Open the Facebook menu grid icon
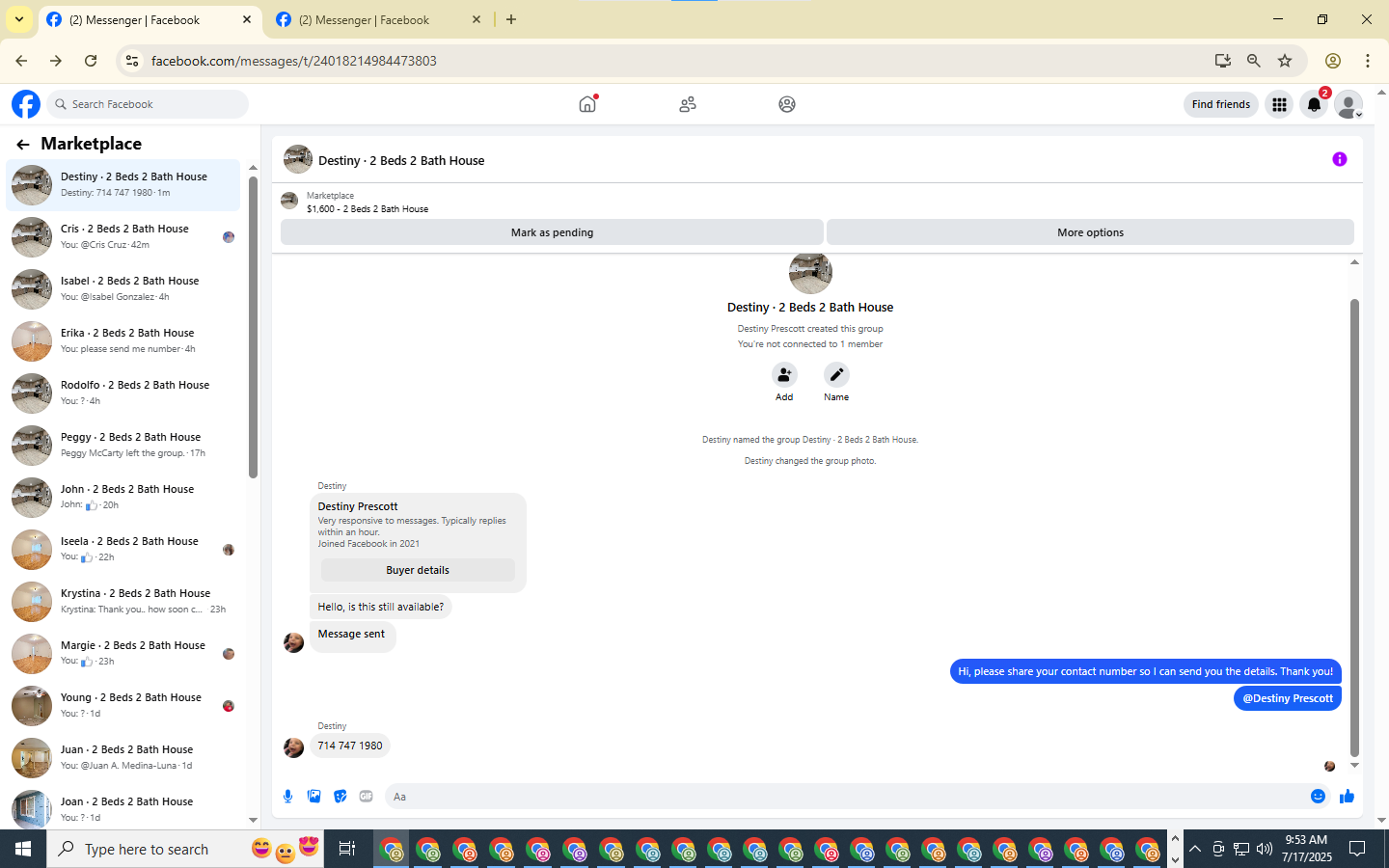1389x868 pixels. pyautogui.click(x=1279, y=104)
